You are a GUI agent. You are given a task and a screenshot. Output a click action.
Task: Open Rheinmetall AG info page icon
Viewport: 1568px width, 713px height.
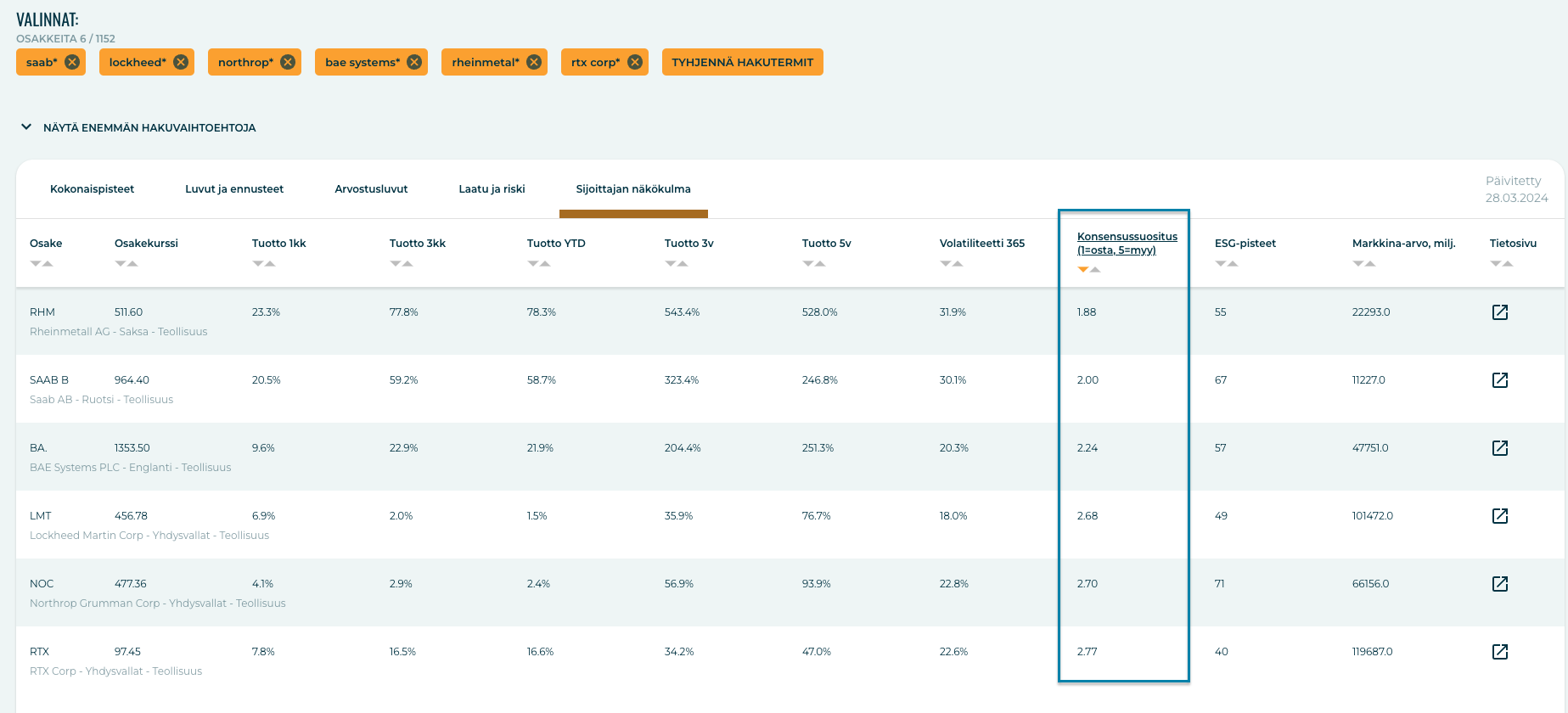1500,312
